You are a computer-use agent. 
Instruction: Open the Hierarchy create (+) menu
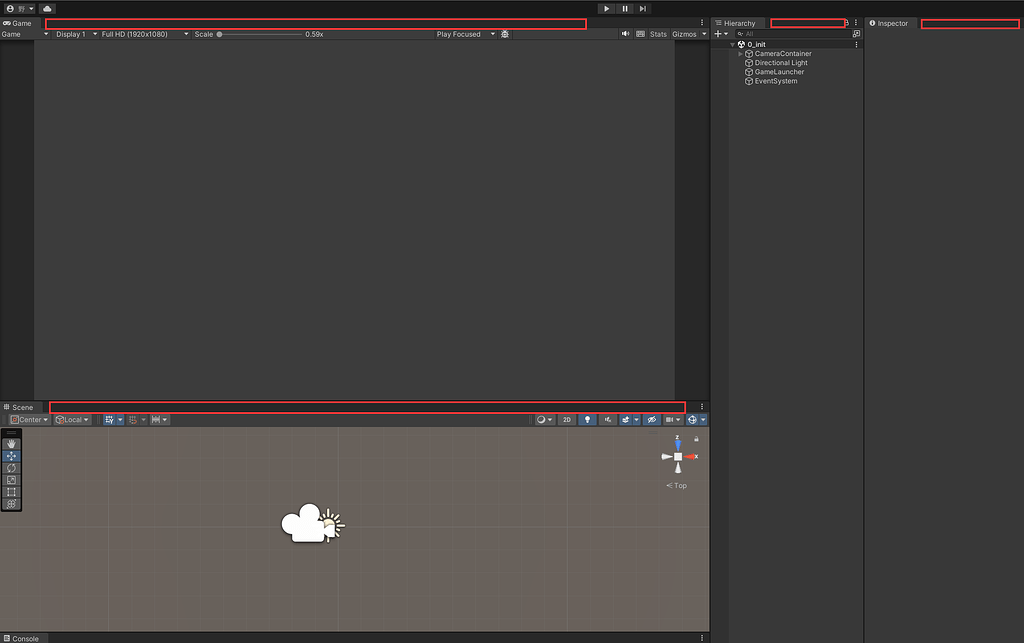(x=719, y=33)
